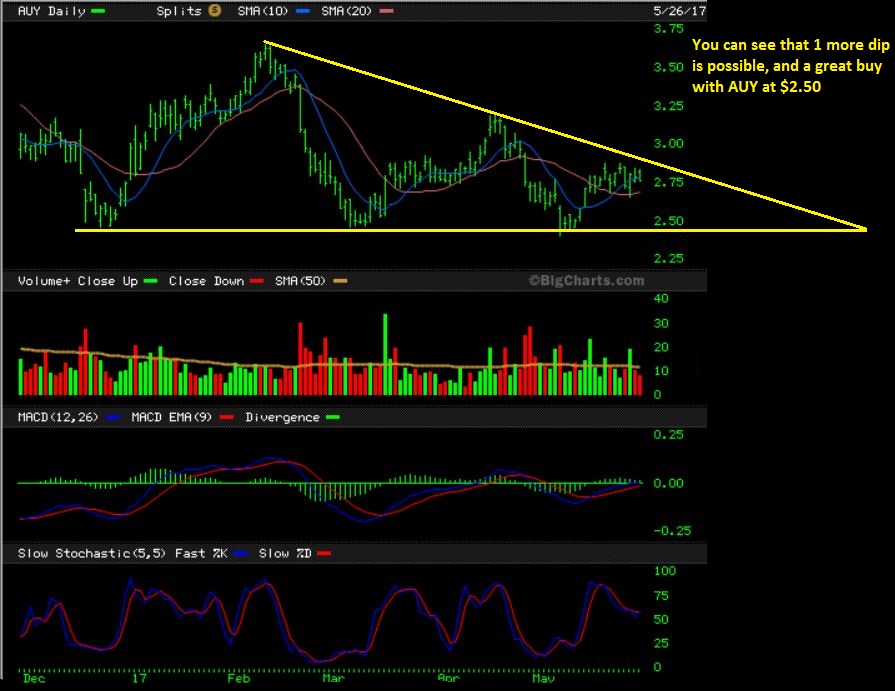Click the Apr month label on time axis

[x=448, y=678]
